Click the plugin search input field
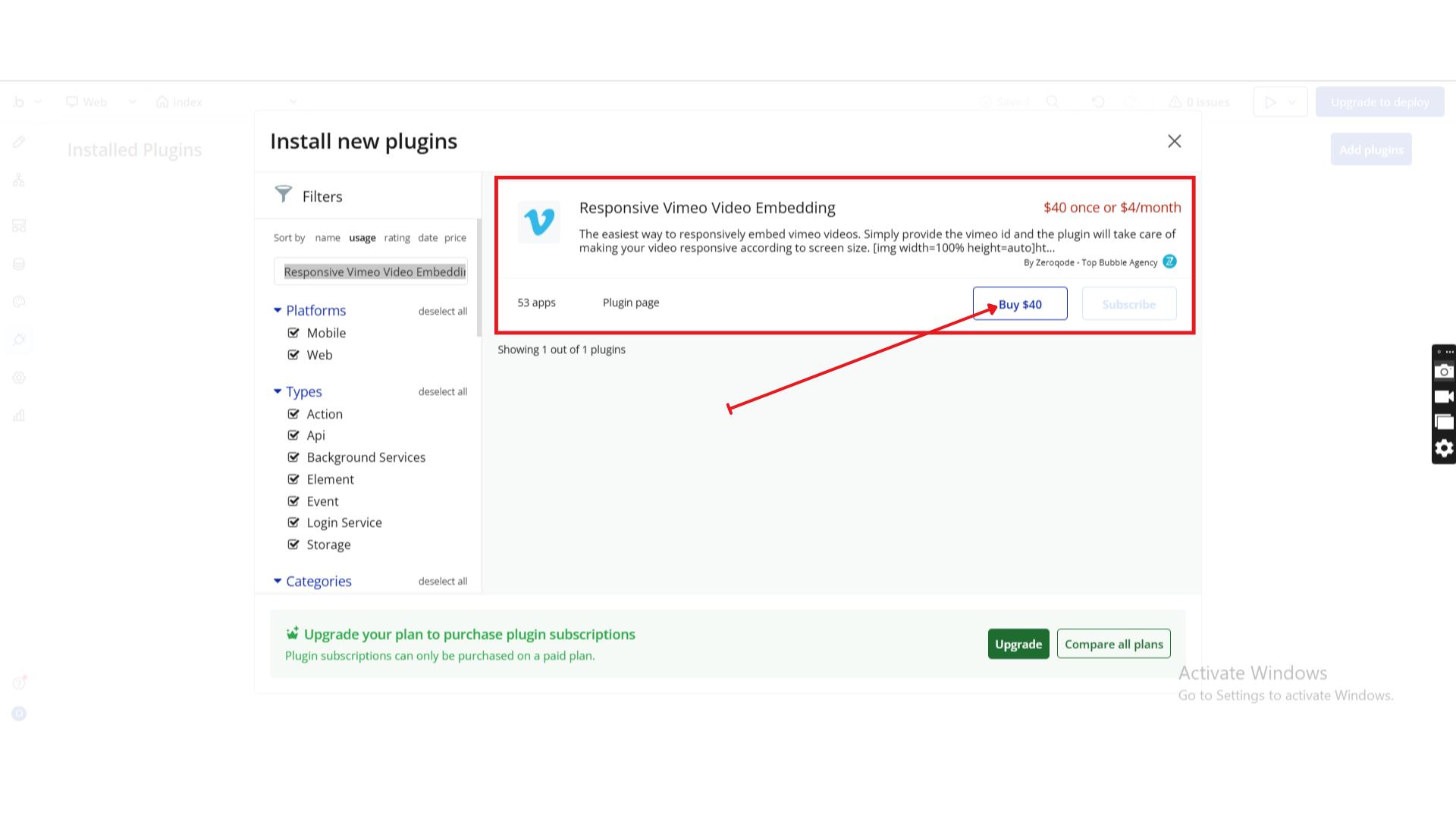Image resolution: width=1456 pixels, height=819 pixels. (x=370, y=271)
